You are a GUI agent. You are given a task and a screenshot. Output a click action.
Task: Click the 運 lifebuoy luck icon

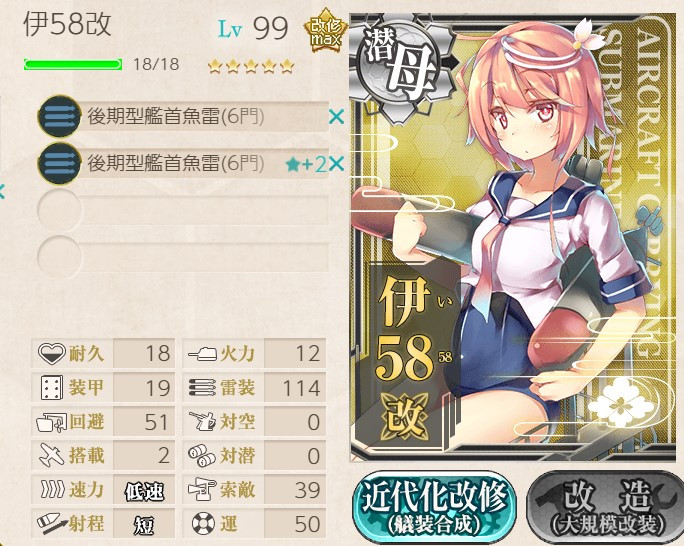coord(203,523)
